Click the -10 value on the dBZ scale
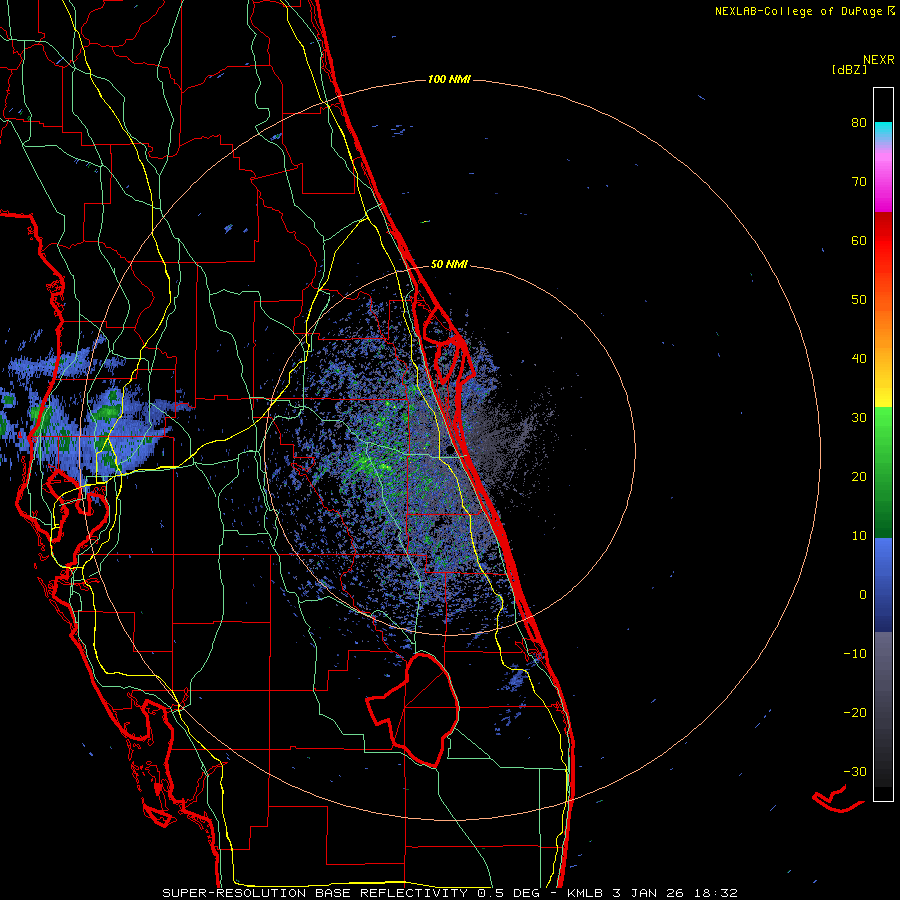Screen dimensions: 900x900 [855, 653]
